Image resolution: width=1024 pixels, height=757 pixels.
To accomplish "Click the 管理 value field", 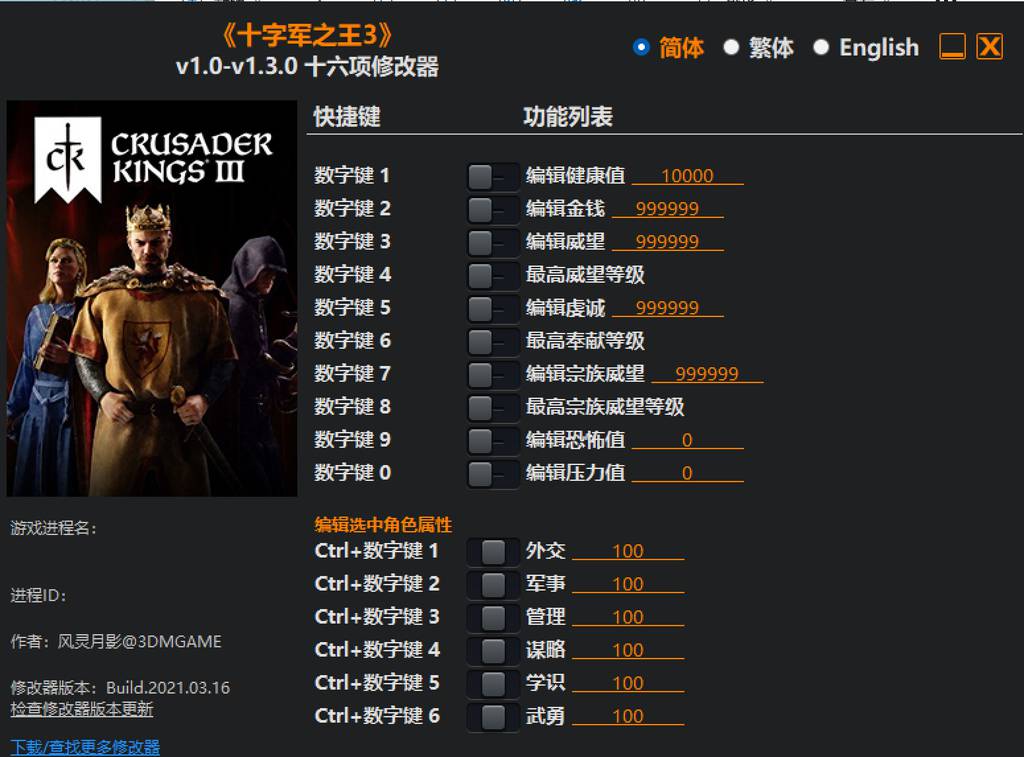I will coord(628,617).
